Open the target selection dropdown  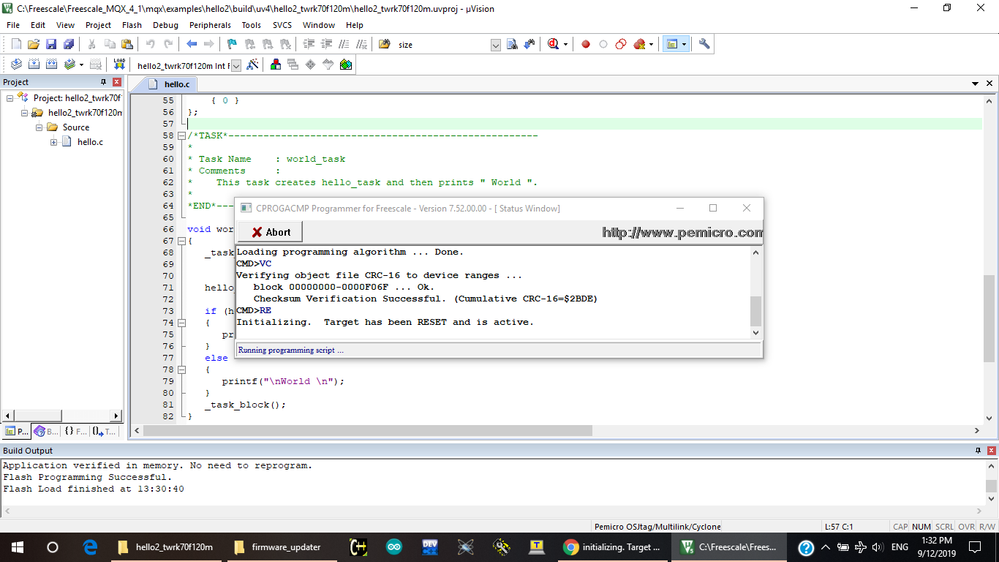pyautogui.click(x=236, y=66)
